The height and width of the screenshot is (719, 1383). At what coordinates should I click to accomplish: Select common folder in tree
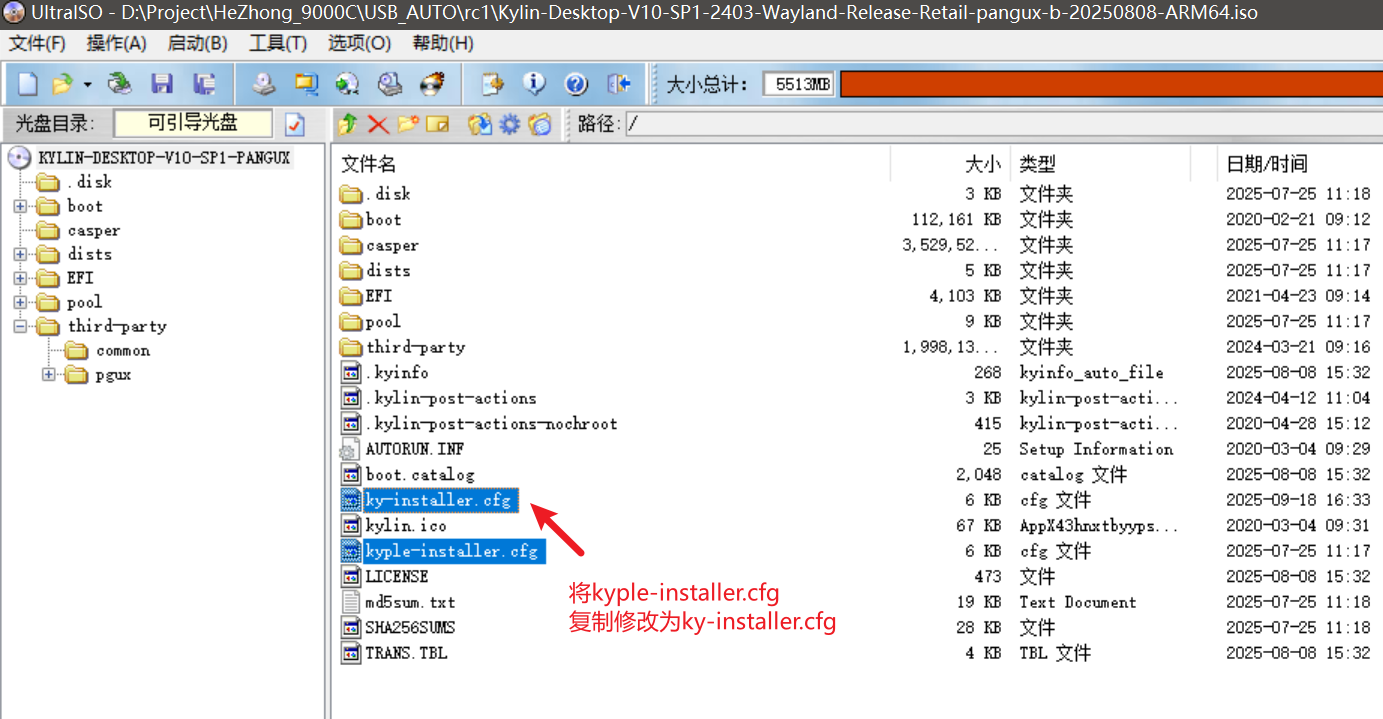point(123,351)
